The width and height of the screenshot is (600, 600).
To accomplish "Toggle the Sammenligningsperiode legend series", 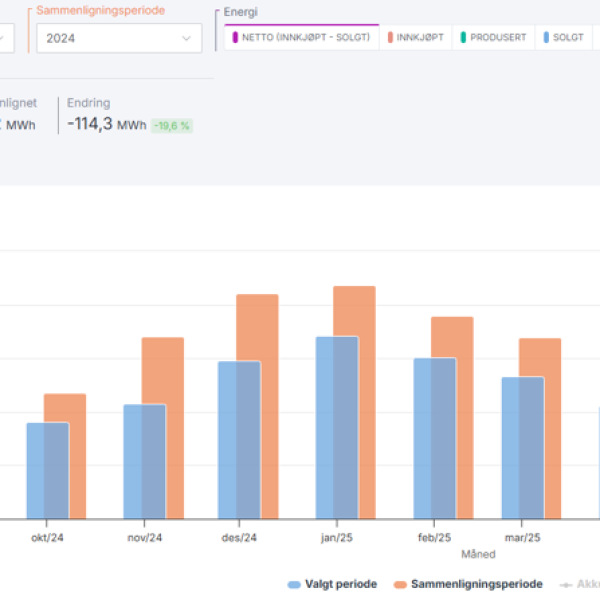I will (x=468, y=584).
